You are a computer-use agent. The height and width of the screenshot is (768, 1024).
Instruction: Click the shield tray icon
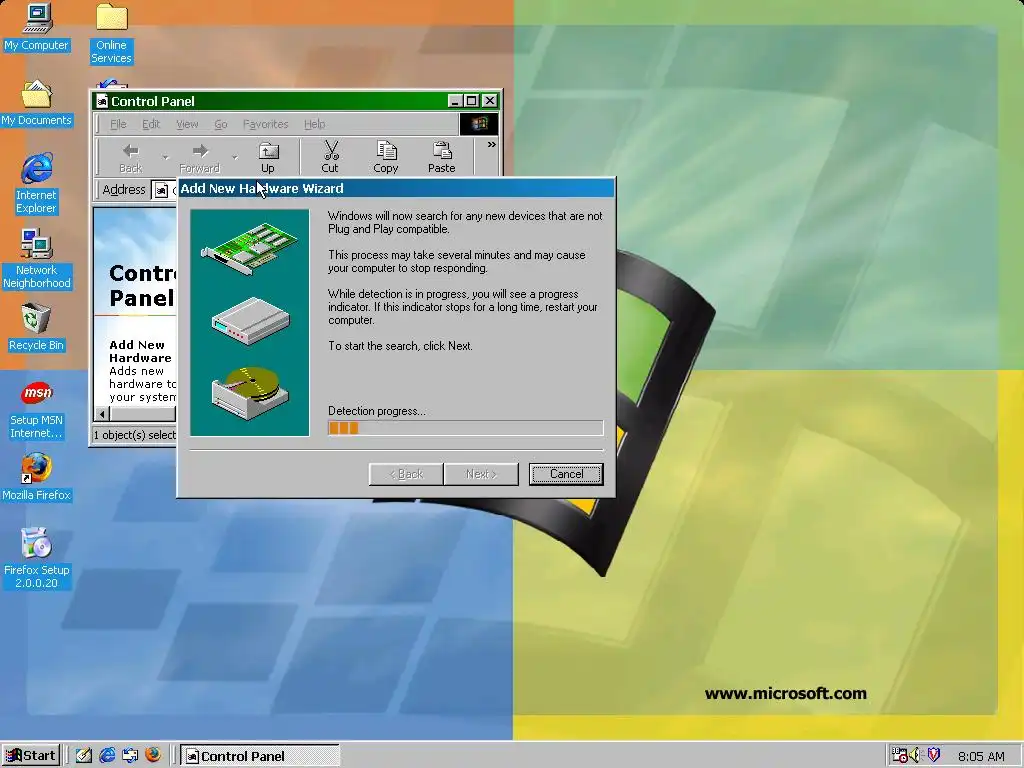click(x=933, y=755)
